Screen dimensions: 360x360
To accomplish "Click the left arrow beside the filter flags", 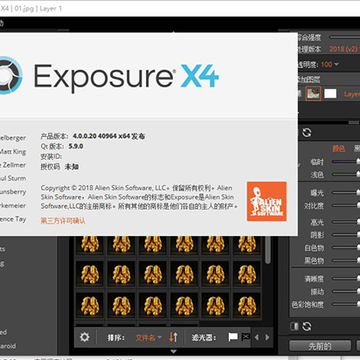I will click(256, 337).
